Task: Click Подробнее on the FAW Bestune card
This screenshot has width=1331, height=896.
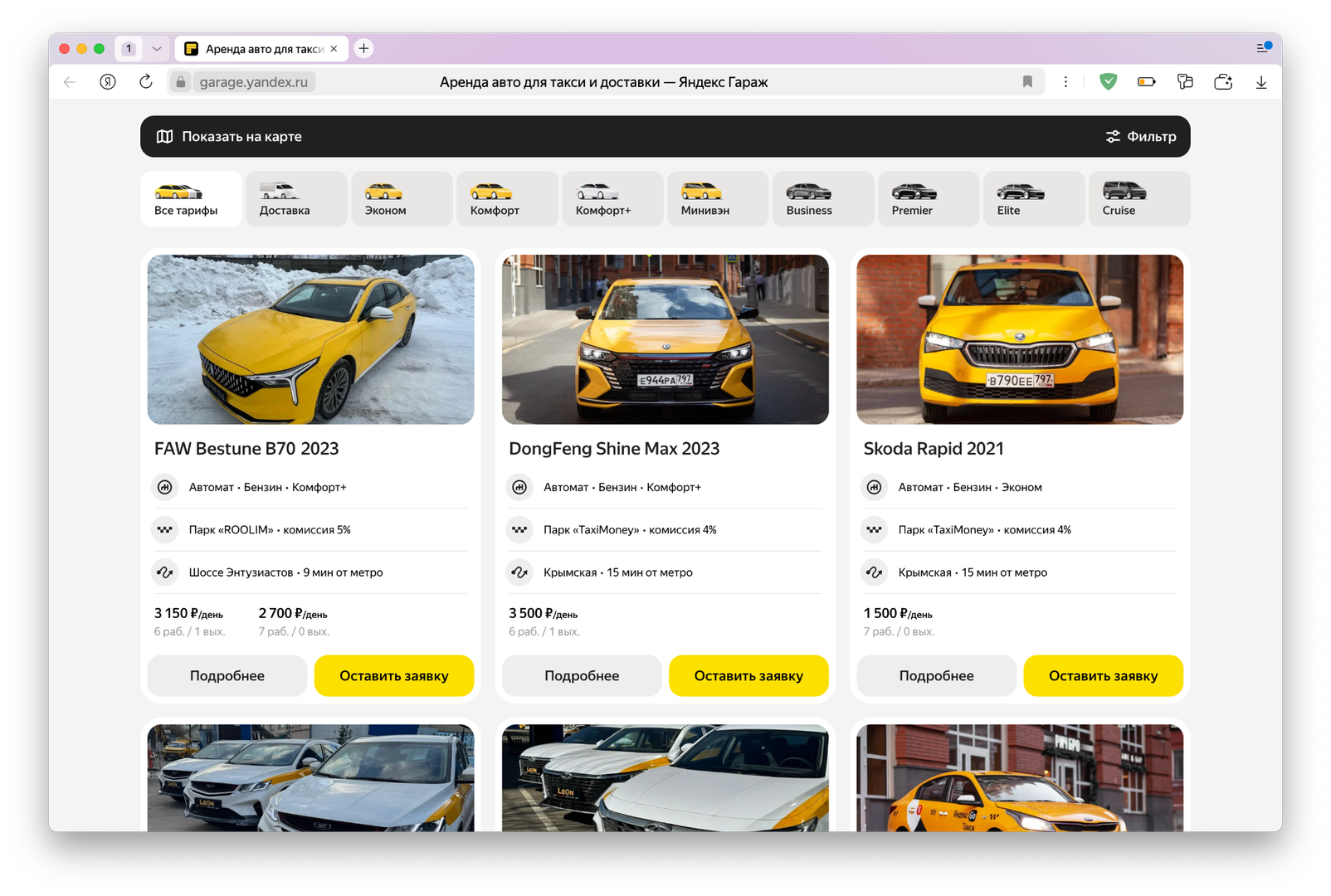Action: (227, 676)
